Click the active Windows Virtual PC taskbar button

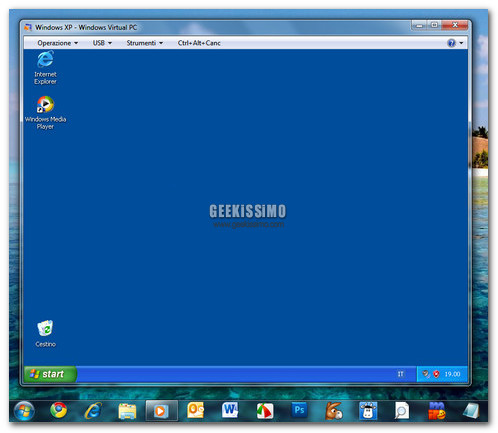coord(162,411)
